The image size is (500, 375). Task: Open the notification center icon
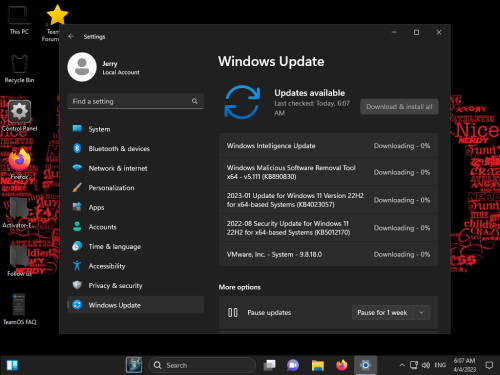[489, 365]
